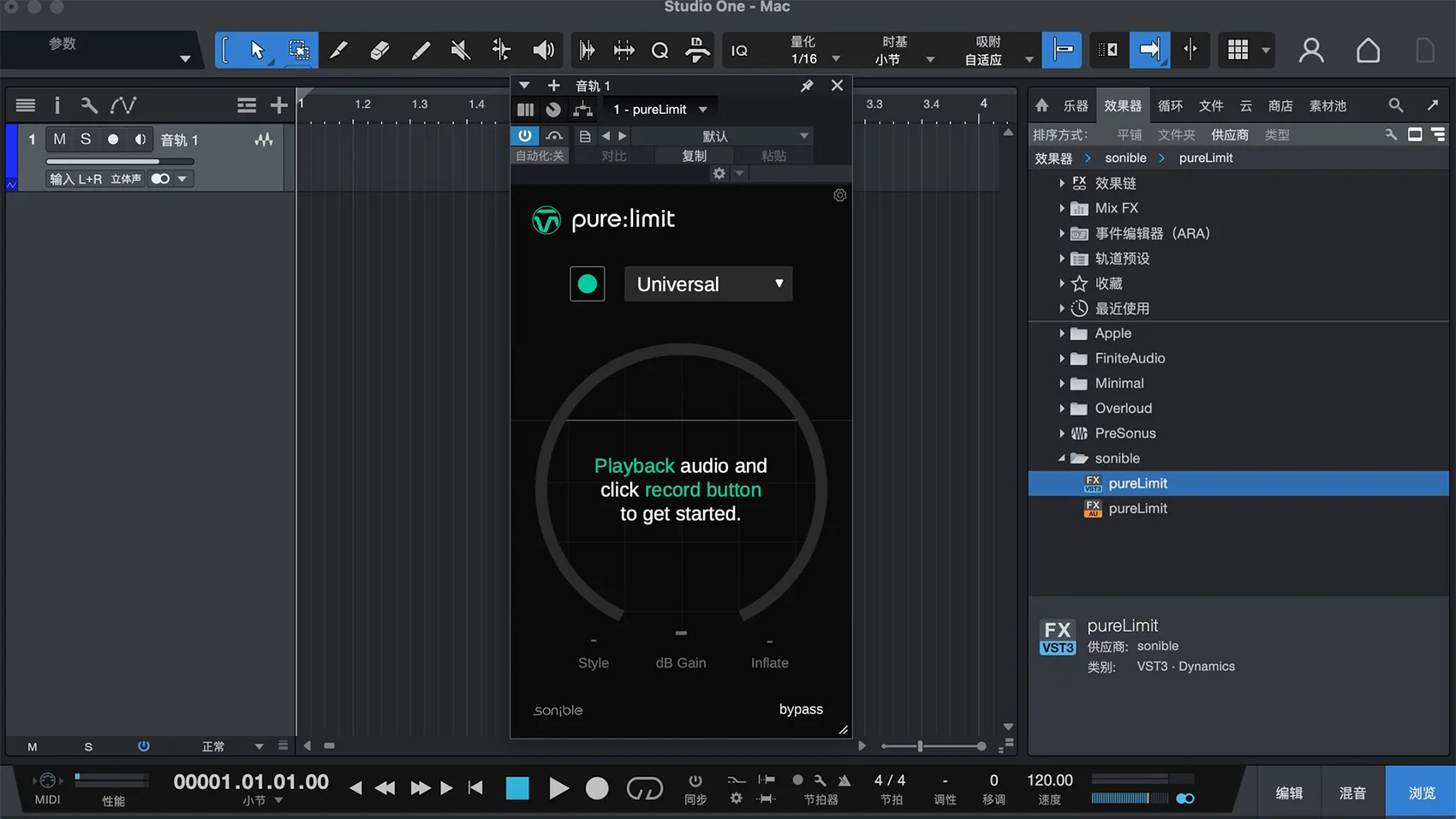Switch to the 乐器 browser tab
This screenshot has width=1456, height=819.
[1076, 105]
